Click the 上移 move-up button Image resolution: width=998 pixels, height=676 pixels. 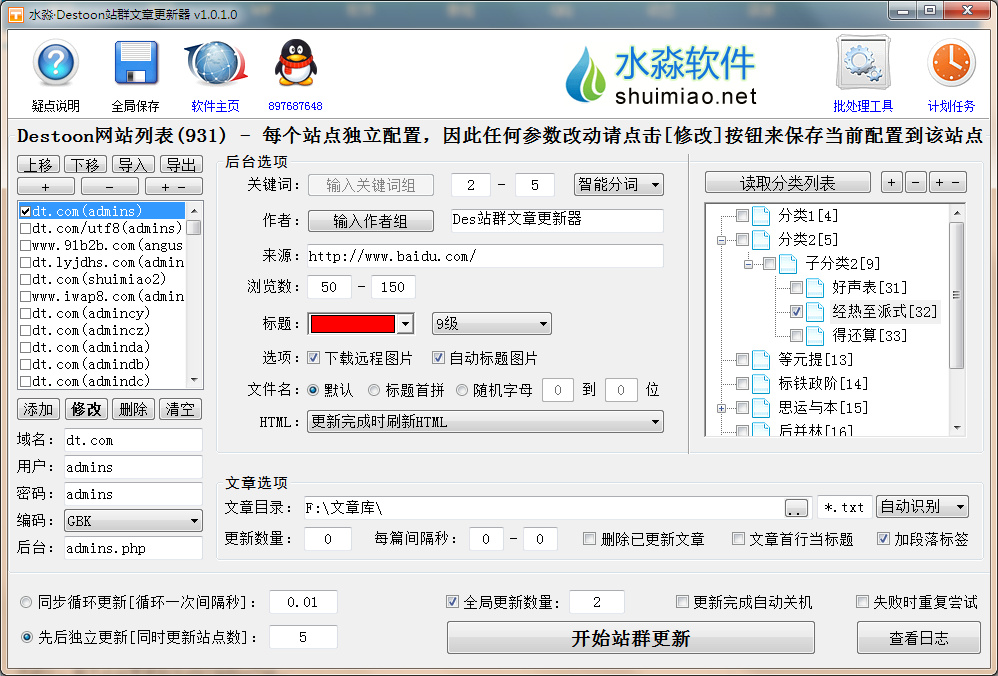click(x=38, y=165)
